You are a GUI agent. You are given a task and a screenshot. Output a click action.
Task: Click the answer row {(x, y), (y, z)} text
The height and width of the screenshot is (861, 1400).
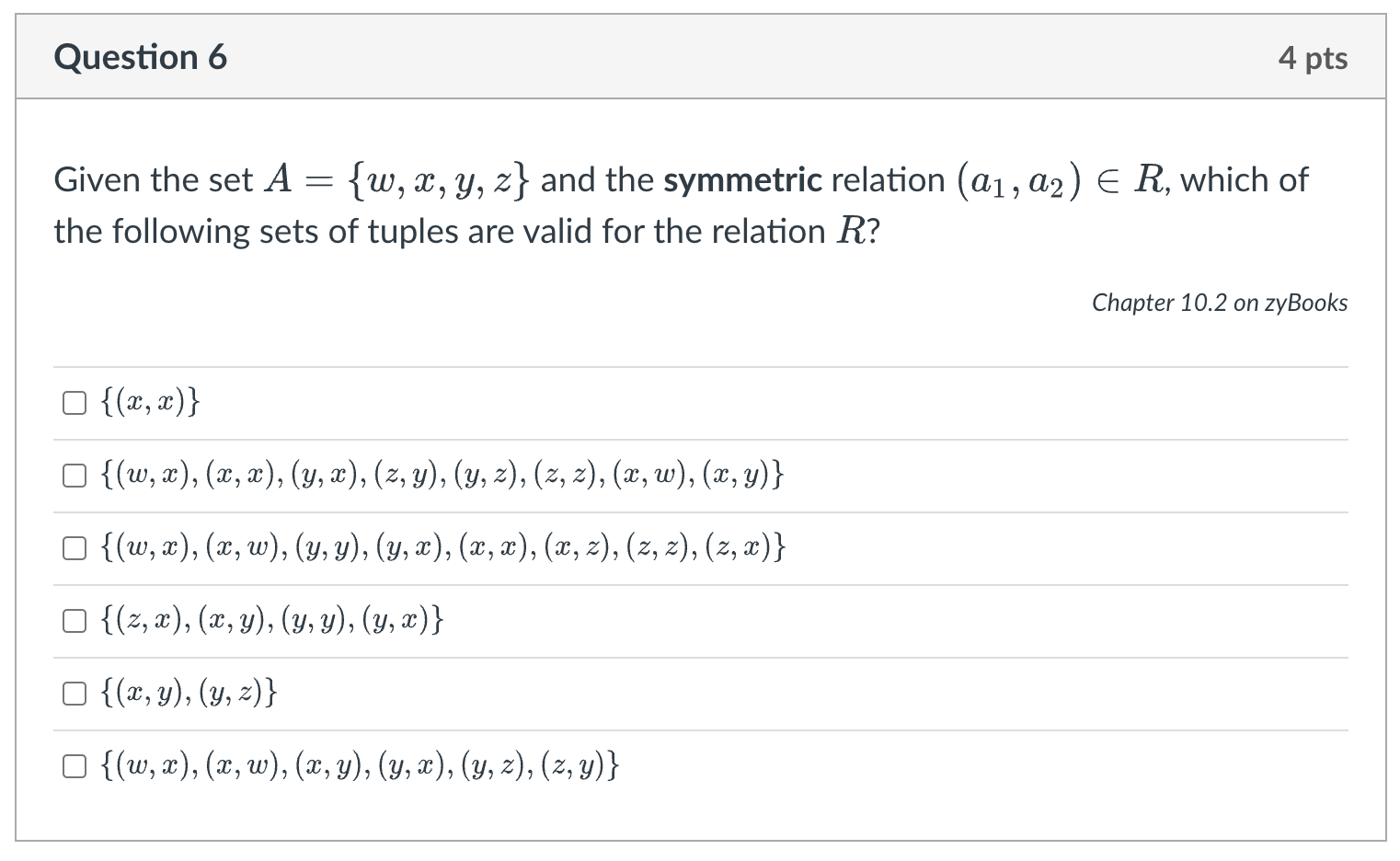click(x=189, y=693)
